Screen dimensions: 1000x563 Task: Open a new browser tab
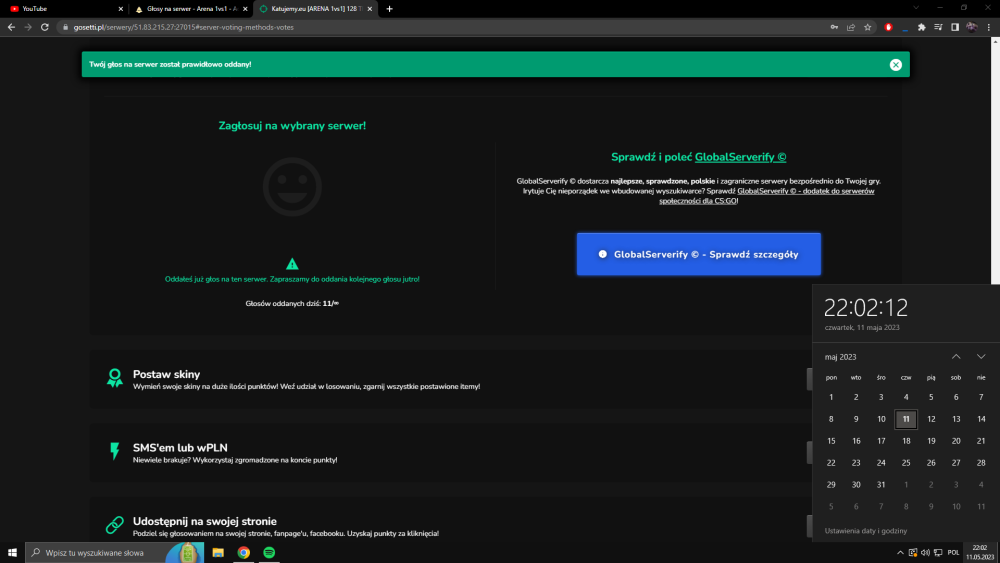click(390, 9)
